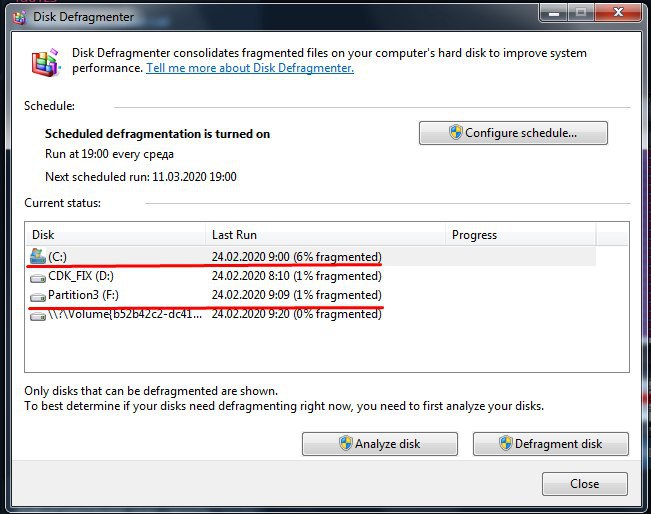Click the Partition3 (F:) drive icon
This screenshot has width=651, height=514.
(39, 296)
